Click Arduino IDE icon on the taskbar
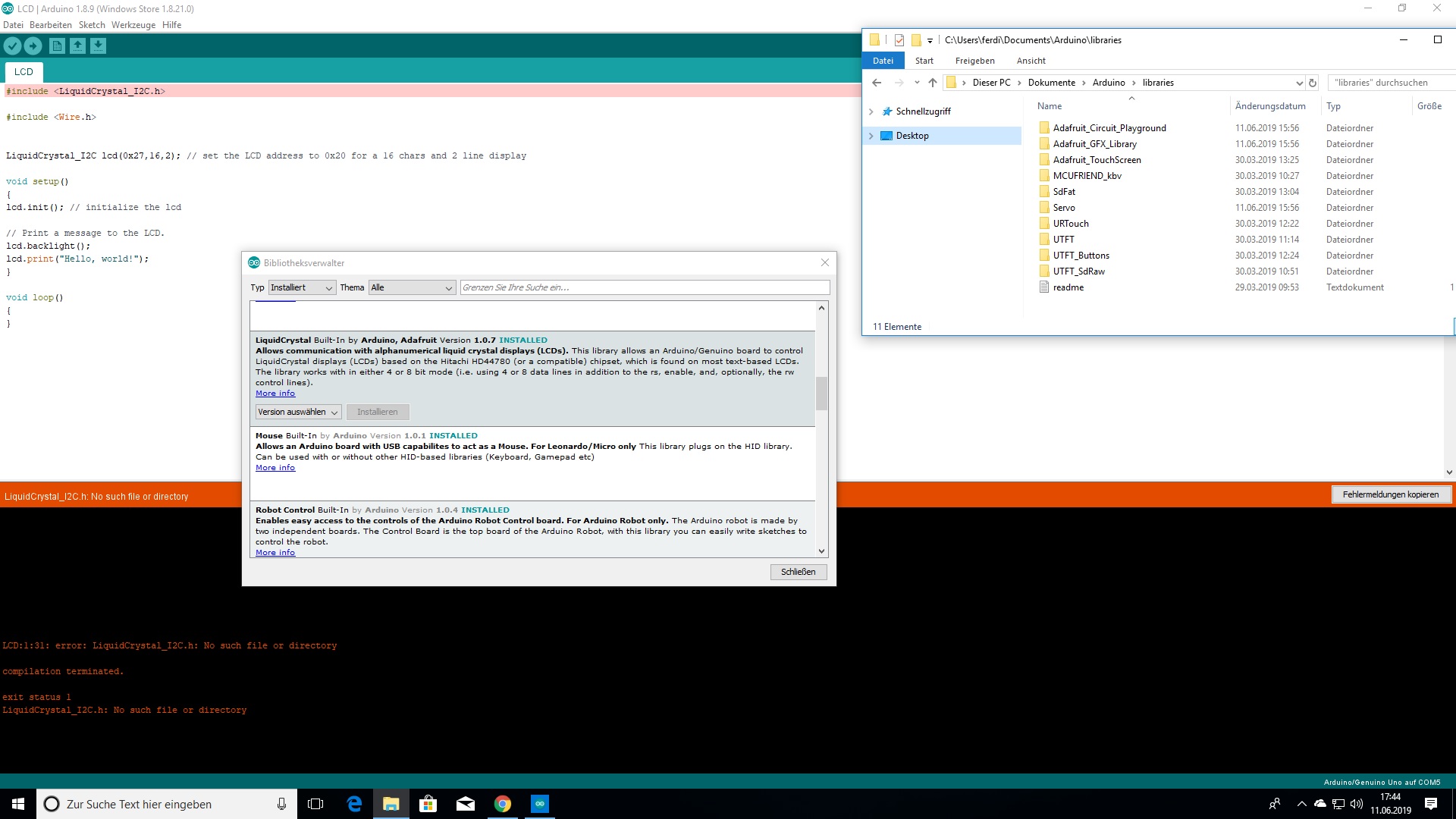The height and width of the screenshot is (819, 1456). pyautogui.click(x=540, y=804)
